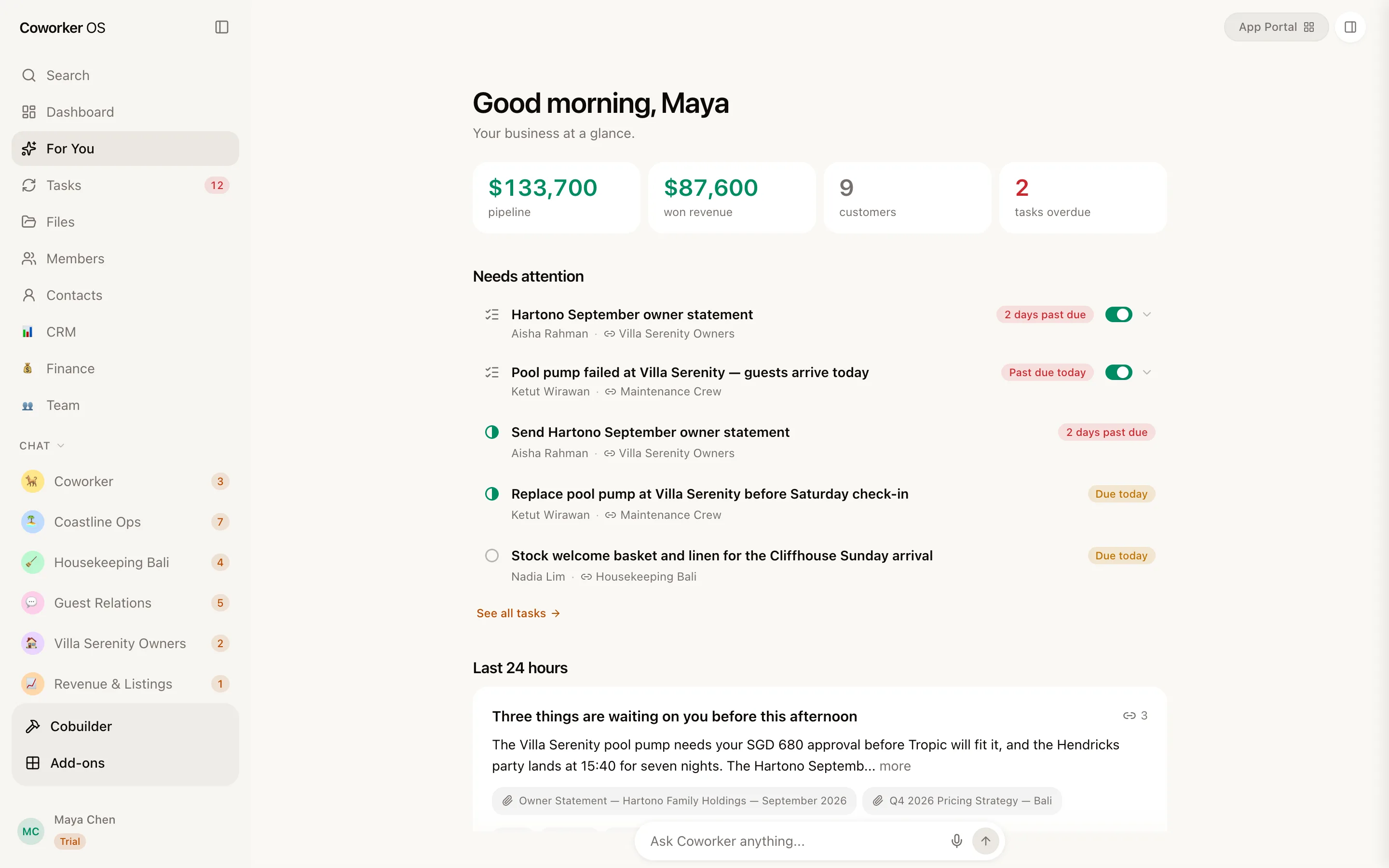1389x868 pixels.
Task: Go to Dashboard in the sidebar
Action: tap(125, 112)
